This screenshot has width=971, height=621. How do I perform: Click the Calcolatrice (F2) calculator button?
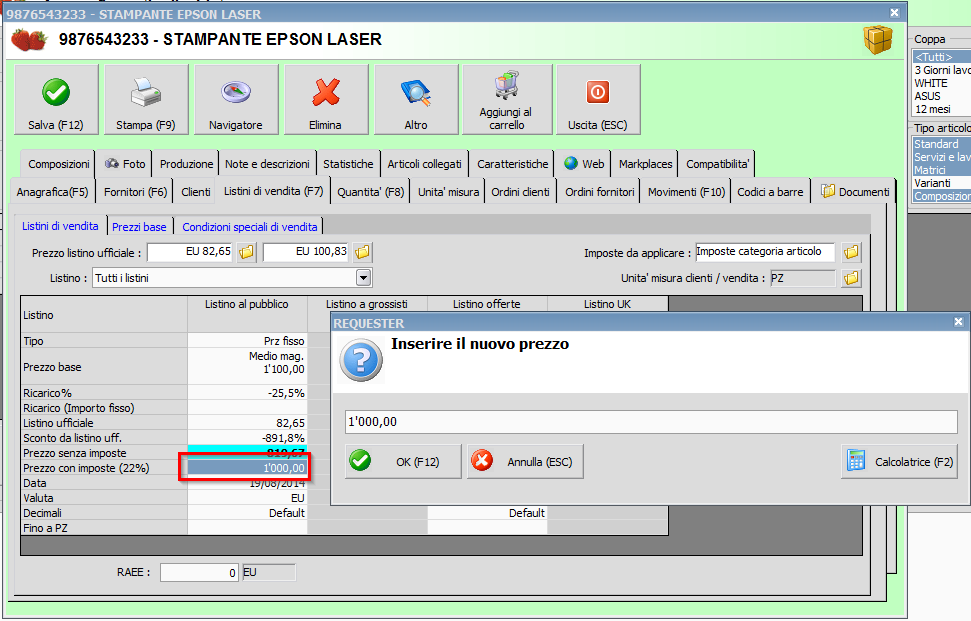[x=900, y=462]
